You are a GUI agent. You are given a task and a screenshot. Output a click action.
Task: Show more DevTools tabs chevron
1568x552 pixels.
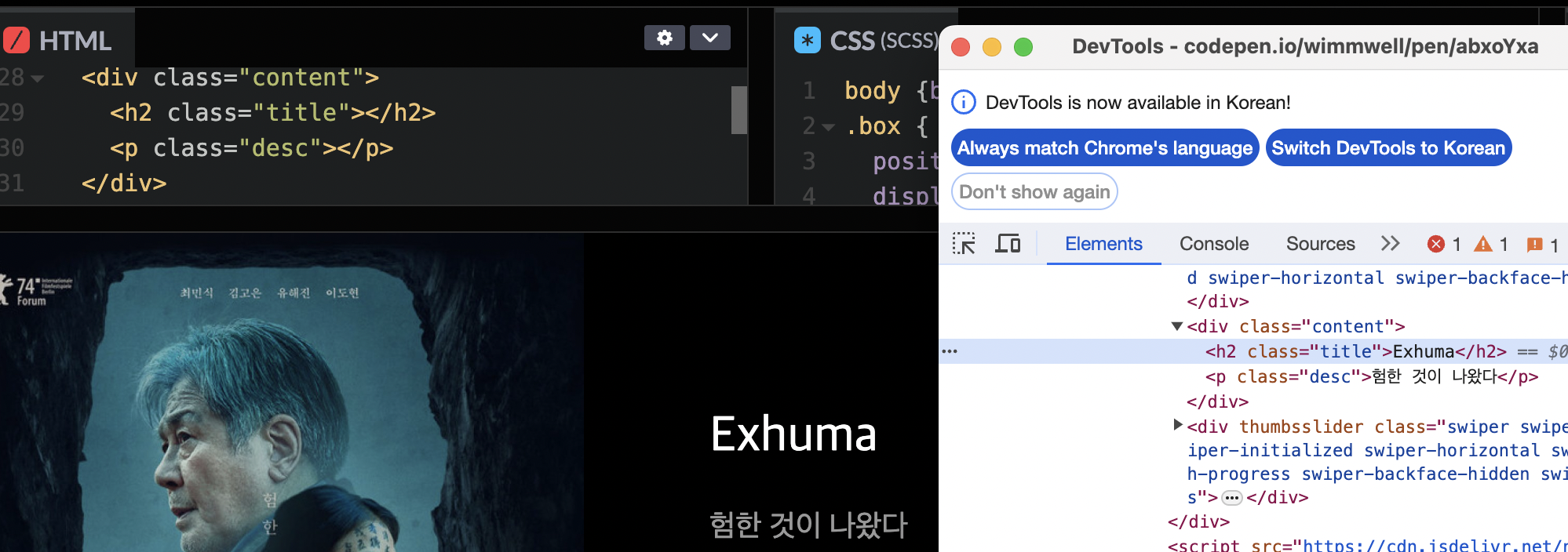point(1391,243)
